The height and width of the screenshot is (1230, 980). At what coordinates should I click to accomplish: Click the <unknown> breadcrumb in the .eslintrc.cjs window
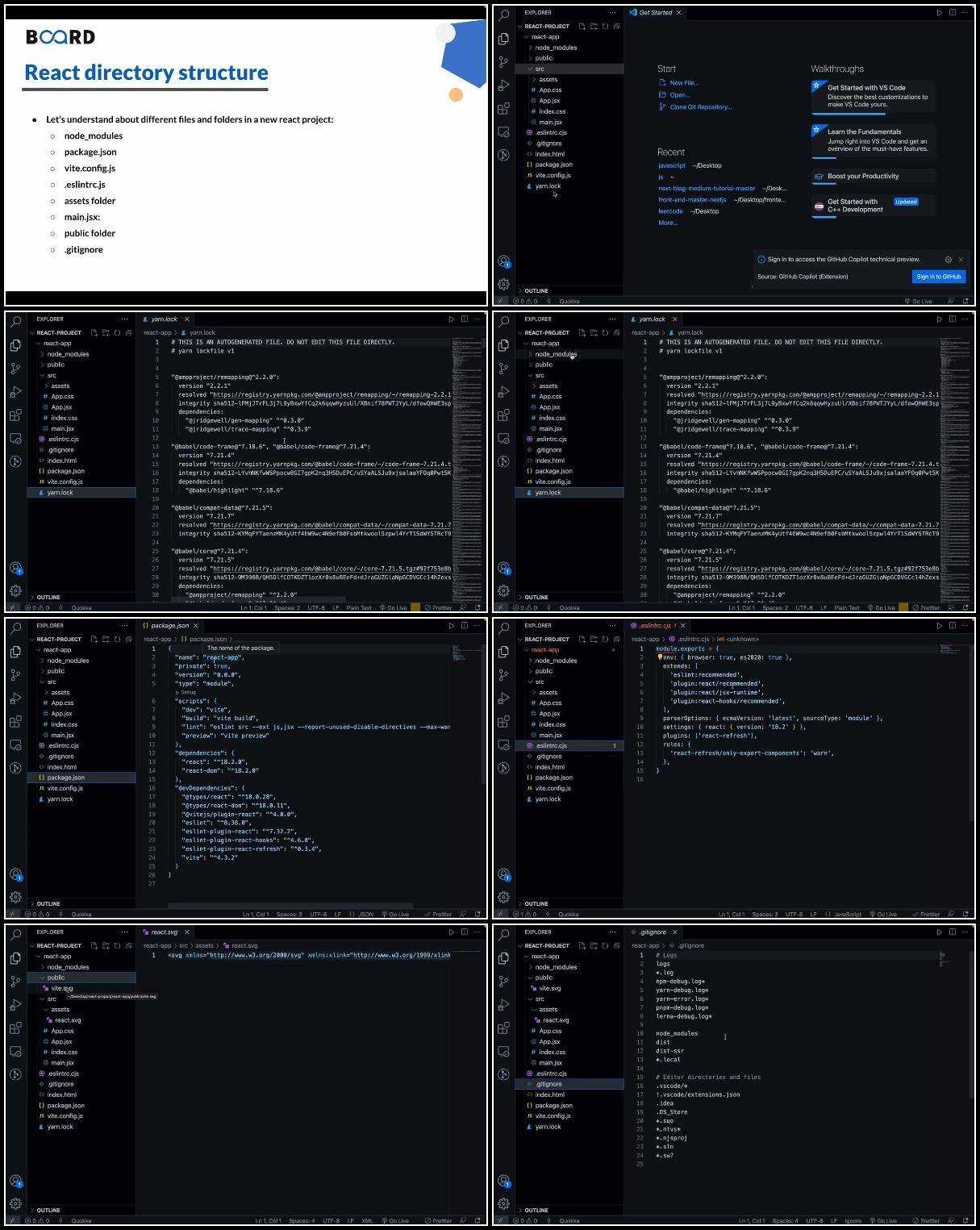(x=738, y=640)
